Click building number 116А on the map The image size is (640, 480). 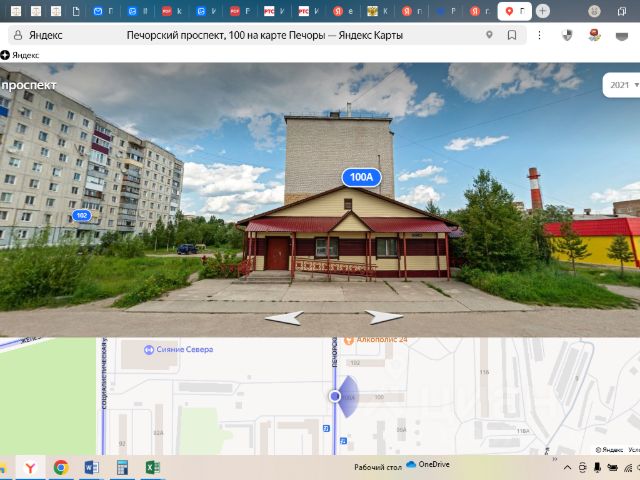(x=523, y=431)
